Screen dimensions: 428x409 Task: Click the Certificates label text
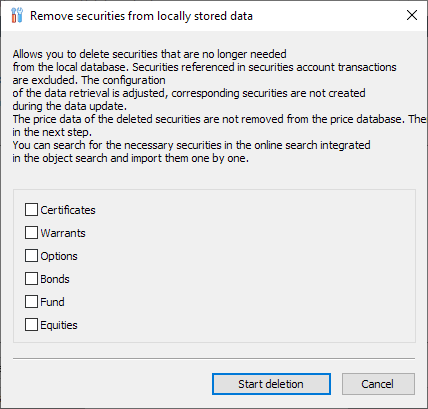[68, 210]
